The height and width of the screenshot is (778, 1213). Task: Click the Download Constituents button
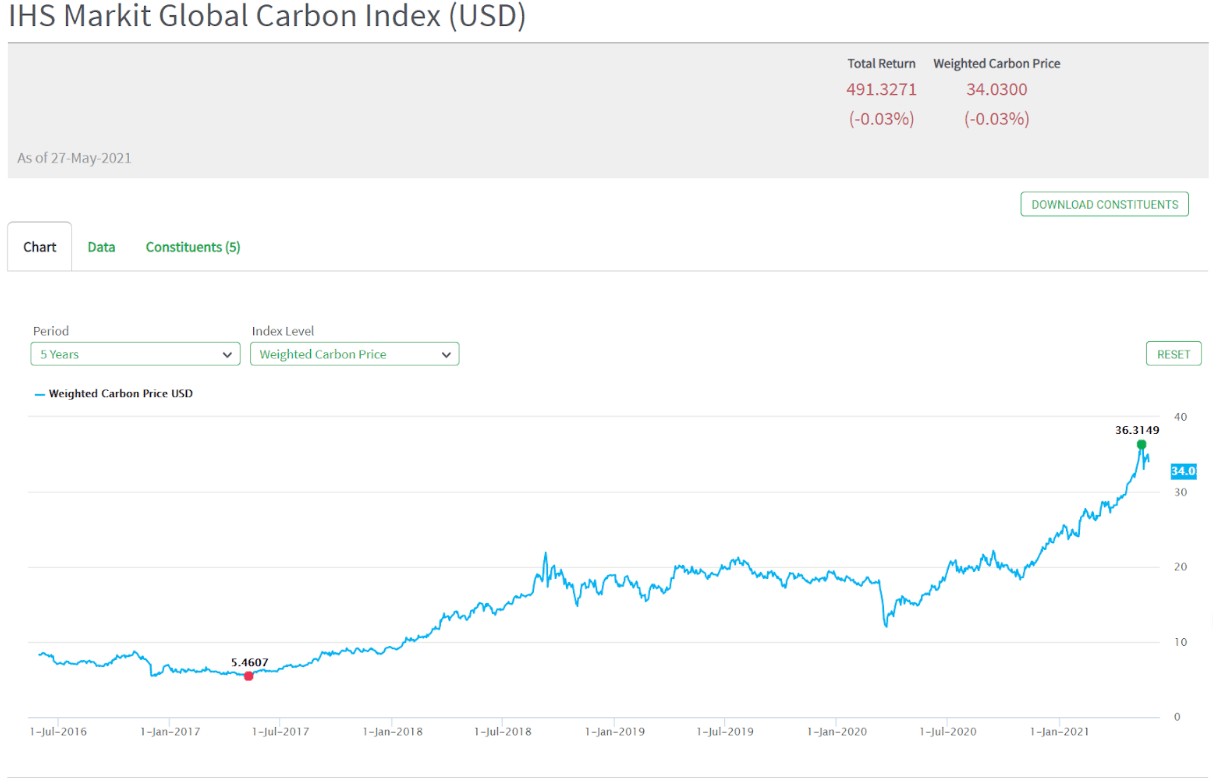(1104, 204)
